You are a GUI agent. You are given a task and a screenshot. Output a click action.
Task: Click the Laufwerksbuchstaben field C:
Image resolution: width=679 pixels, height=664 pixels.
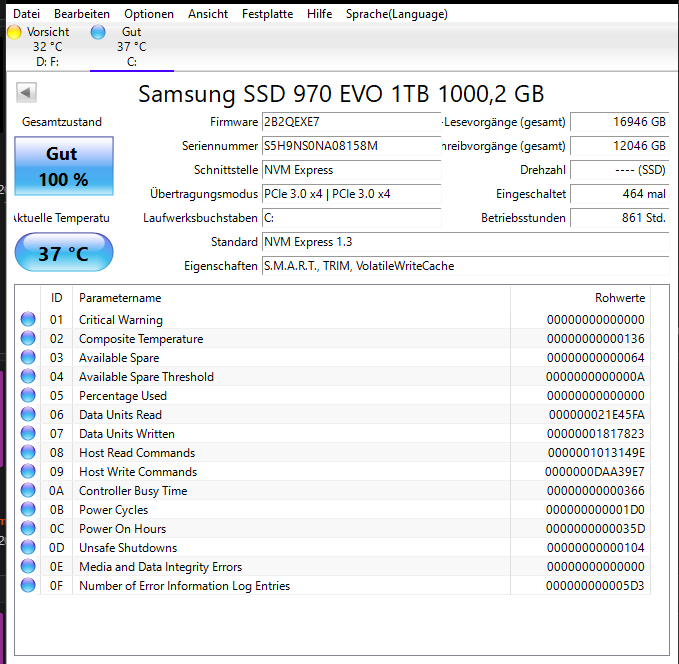coord(352,218)
